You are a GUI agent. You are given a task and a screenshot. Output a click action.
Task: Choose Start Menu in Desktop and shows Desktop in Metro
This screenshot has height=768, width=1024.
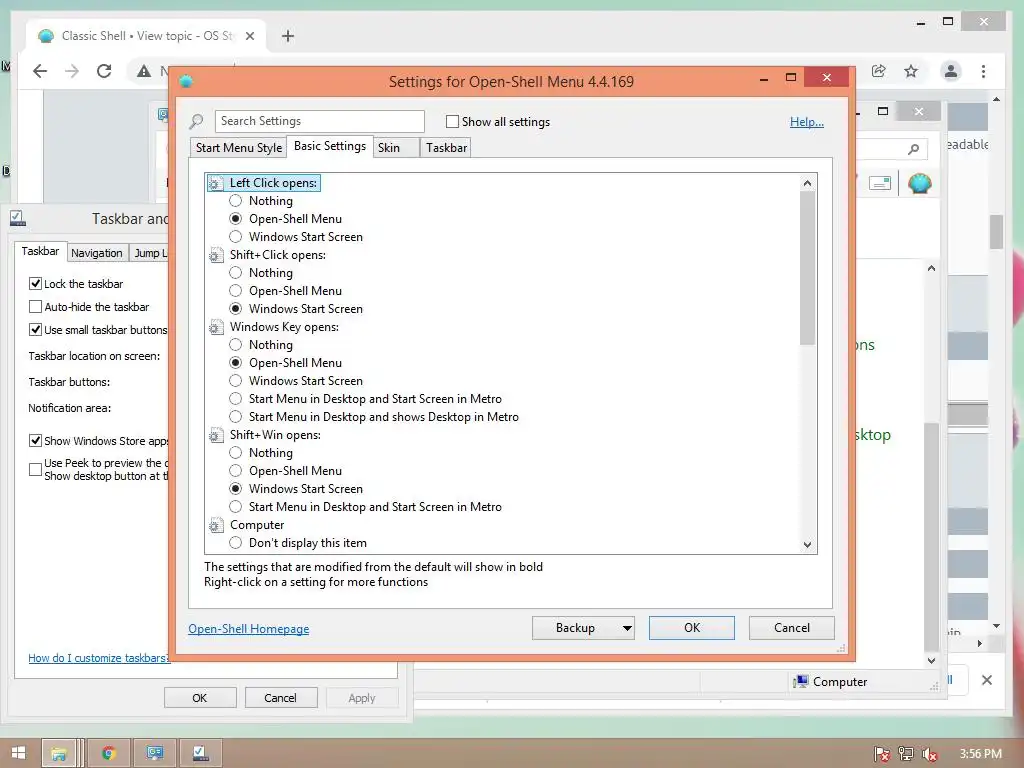pyautogui.click(x=236, y=417)
